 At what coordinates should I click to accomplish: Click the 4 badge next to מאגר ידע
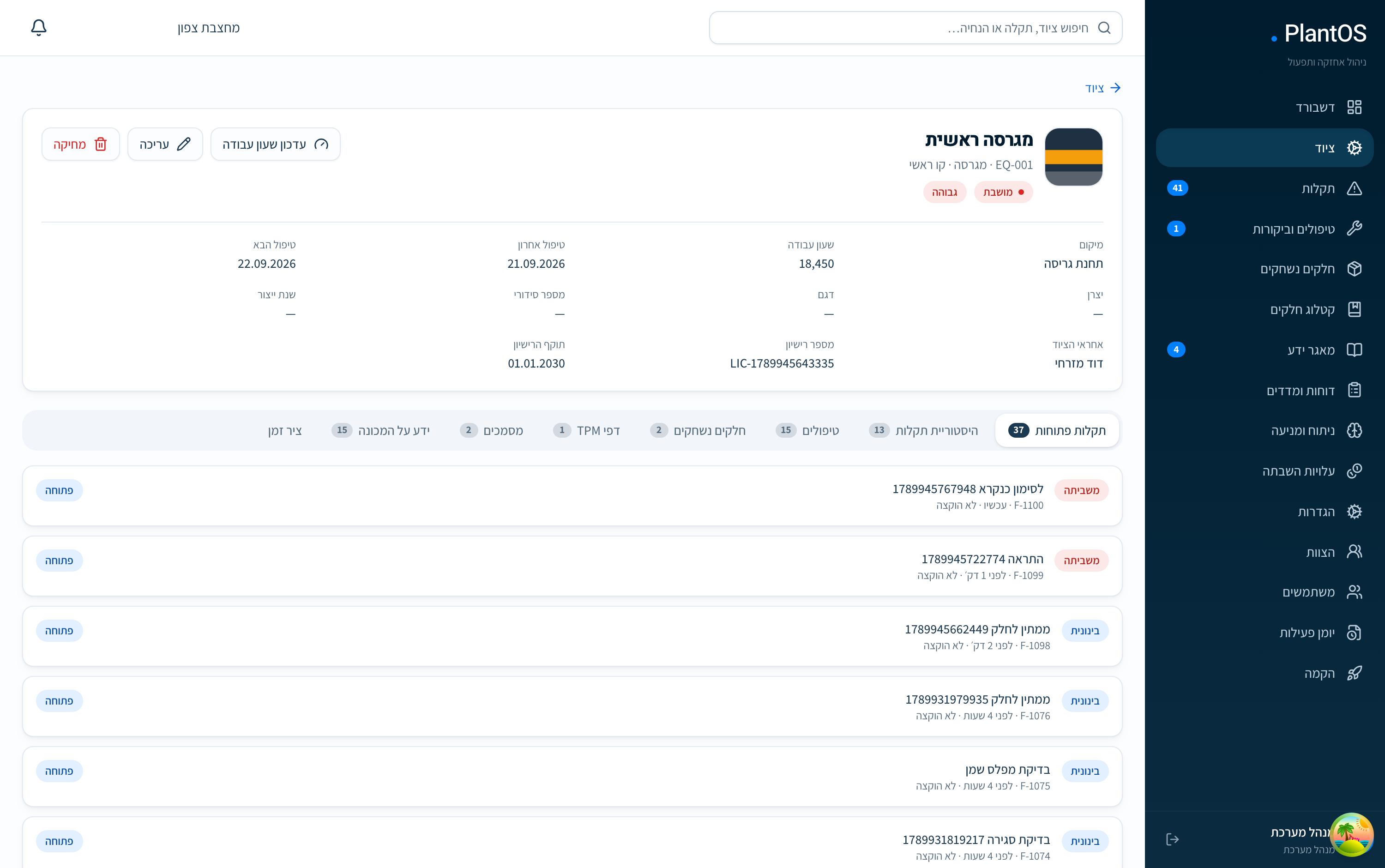(1176, 350)
